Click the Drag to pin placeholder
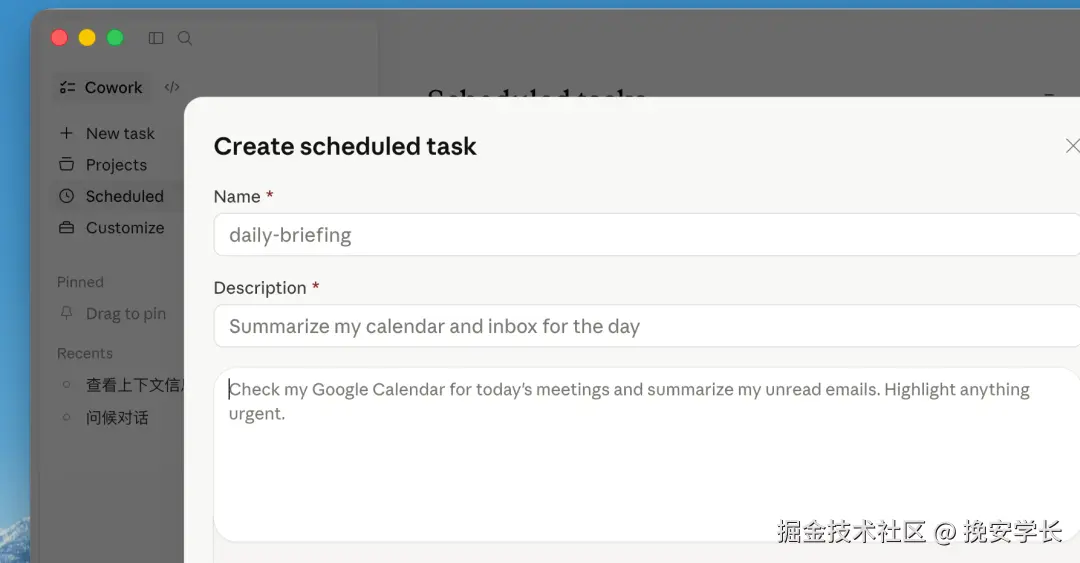The width and height of the screenshot is (1080, 563). pyautogui.click(x=125, y=314)
